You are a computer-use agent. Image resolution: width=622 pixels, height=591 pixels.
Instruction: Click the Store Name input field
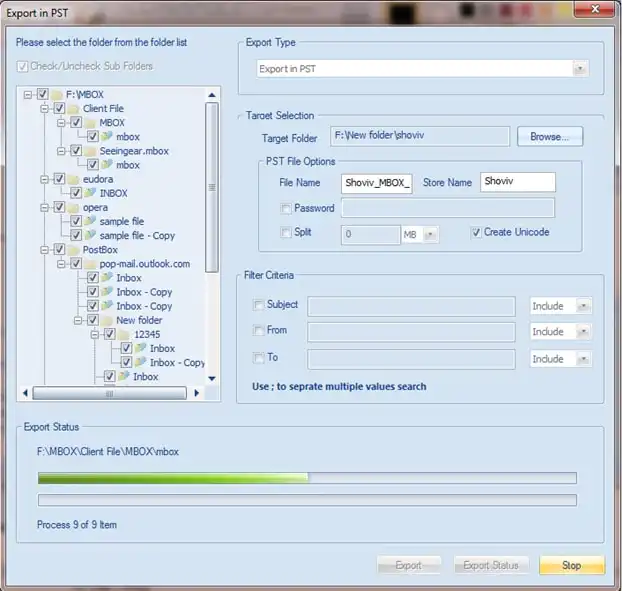[518, 182]
